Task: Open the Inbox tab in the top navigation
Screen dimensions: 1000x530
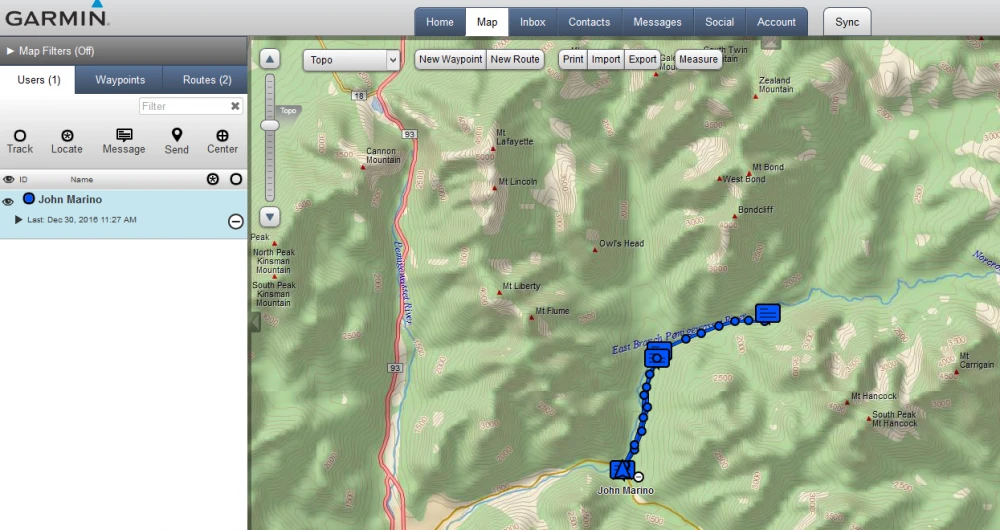Action: point(533,22)
